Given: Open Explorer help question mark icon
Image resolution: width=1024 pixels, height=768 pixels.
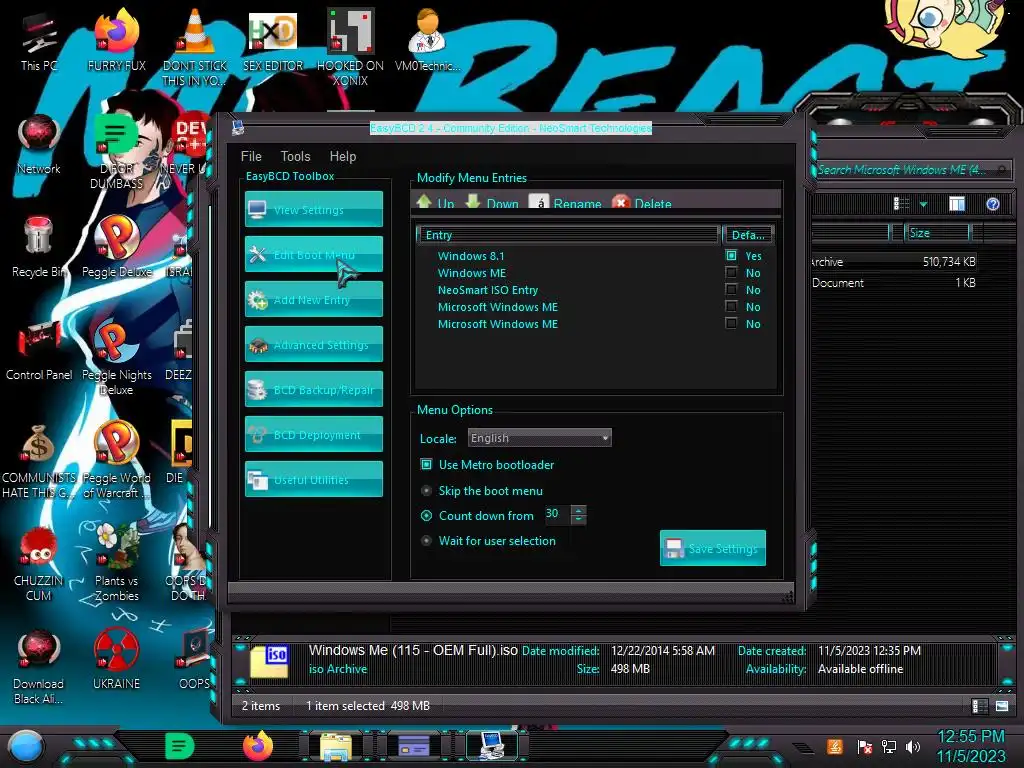Looking at the screenshot, I should click(x=993, y=204).
